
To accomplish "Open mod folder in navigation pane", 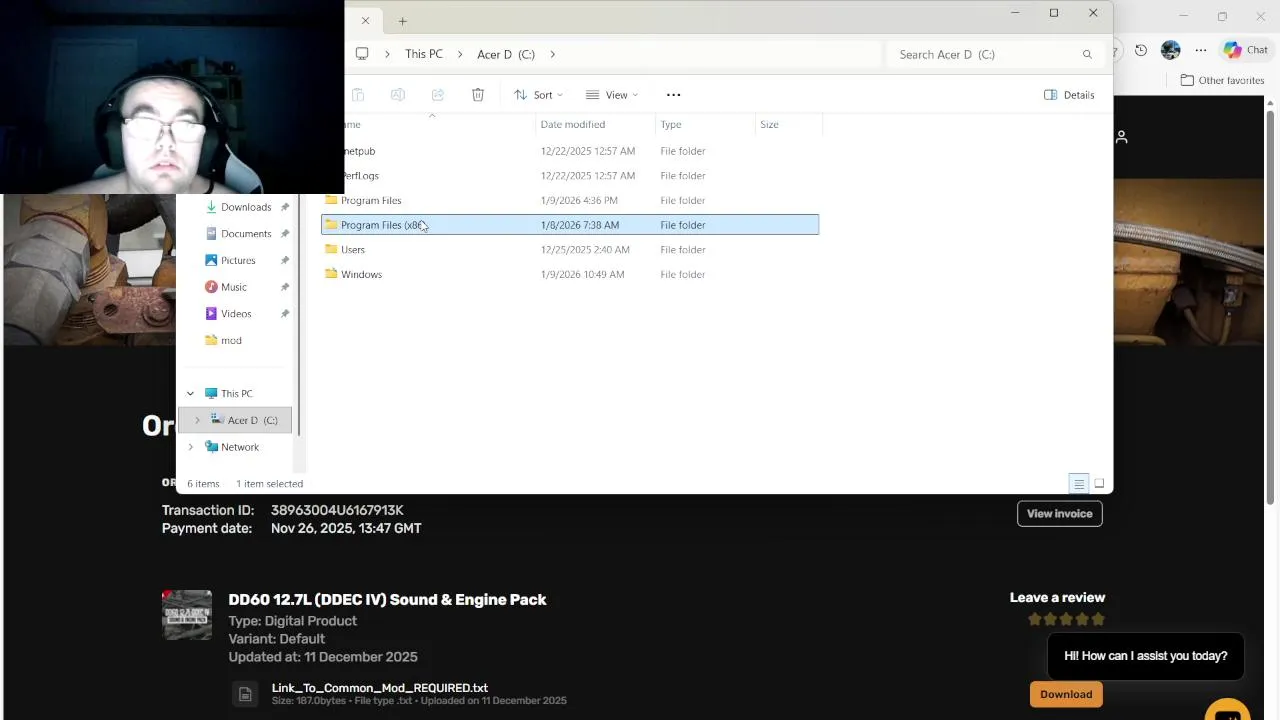I will (231, 340).
